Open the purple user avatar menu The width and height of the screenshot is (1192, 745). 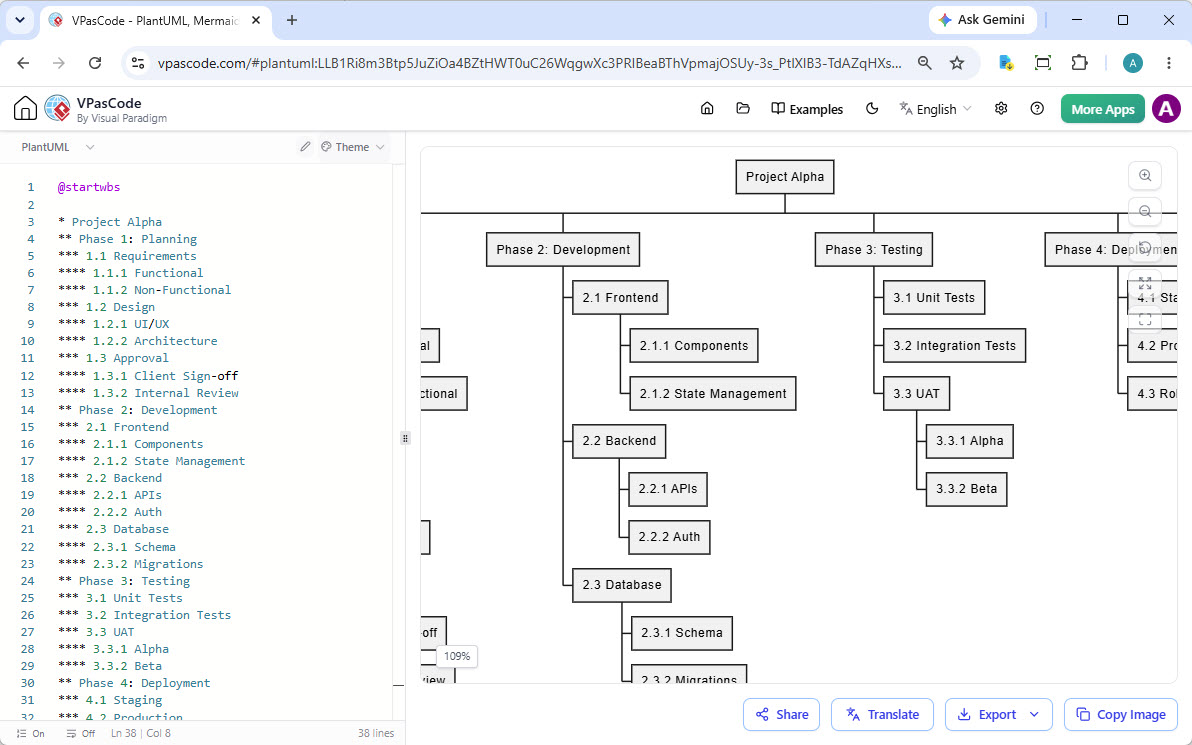1166,109
